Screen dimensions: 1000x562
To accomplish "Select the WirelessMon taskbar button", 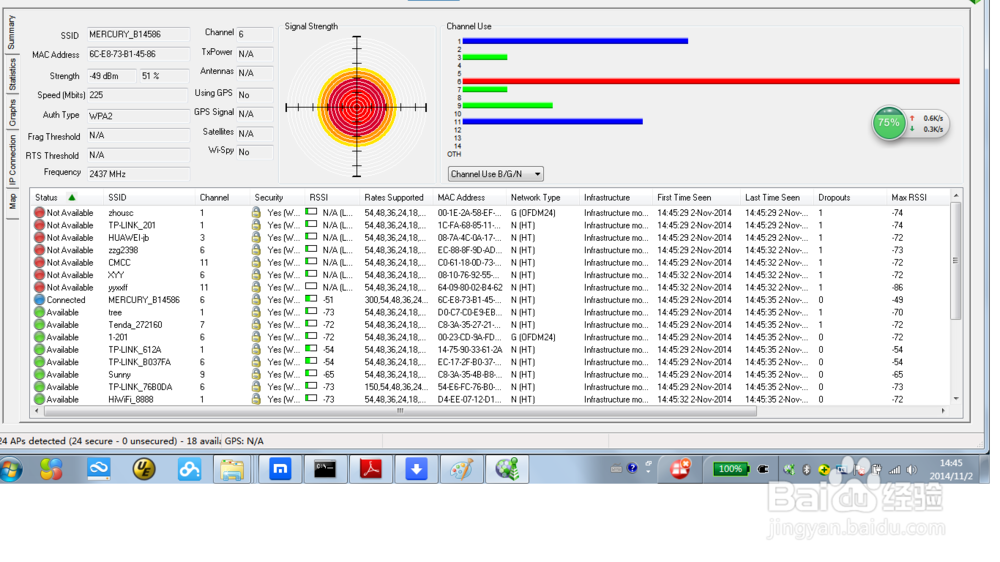I will pos(507,470).
